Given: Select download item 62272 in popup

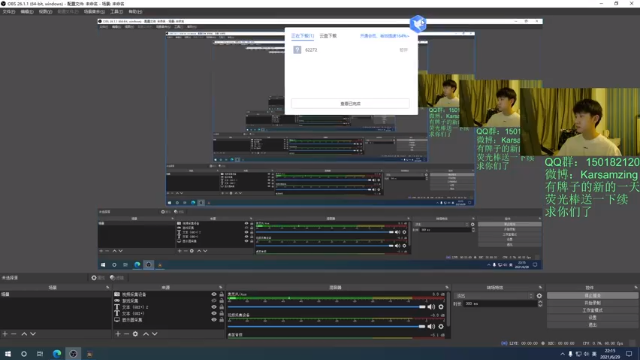Looking at the screenshot, I should coord(350,50).
